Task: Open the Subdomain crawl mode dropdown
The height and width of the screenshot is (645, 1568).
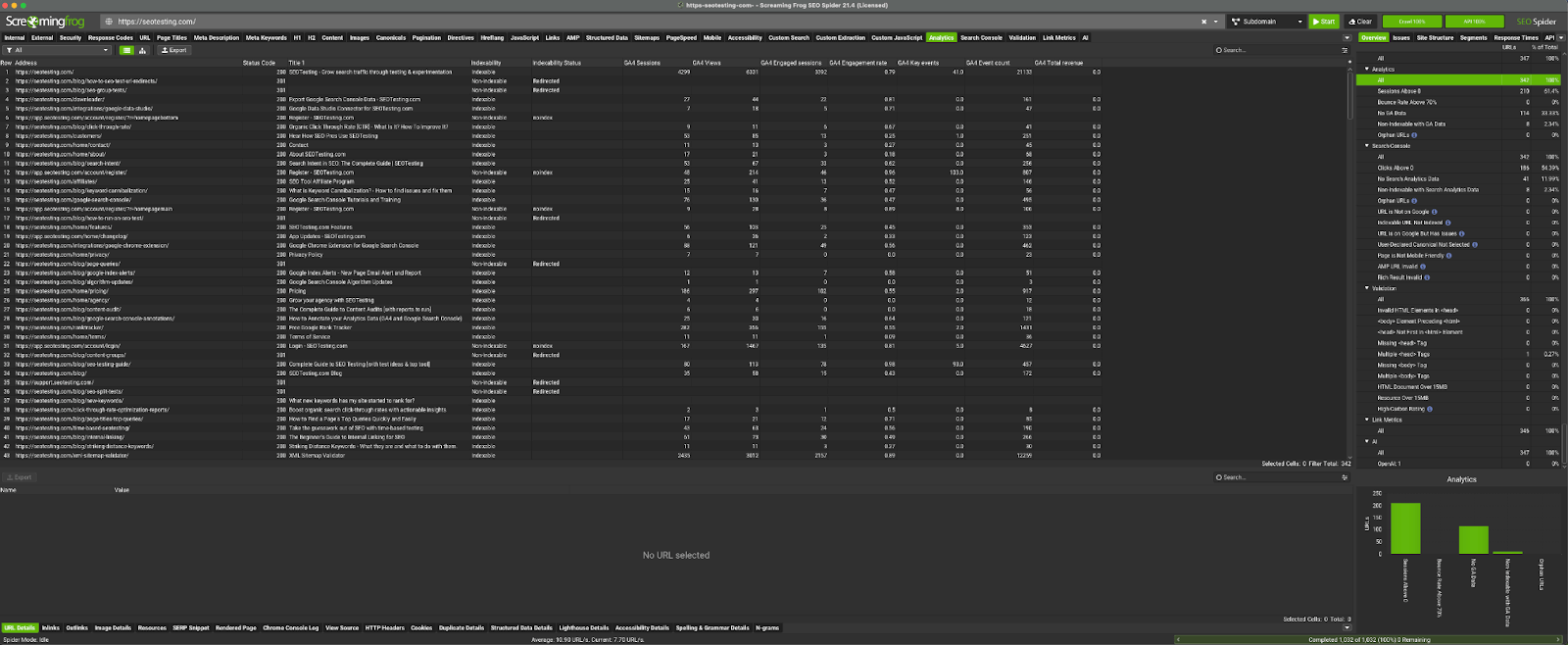Action: click(1268, 22)
